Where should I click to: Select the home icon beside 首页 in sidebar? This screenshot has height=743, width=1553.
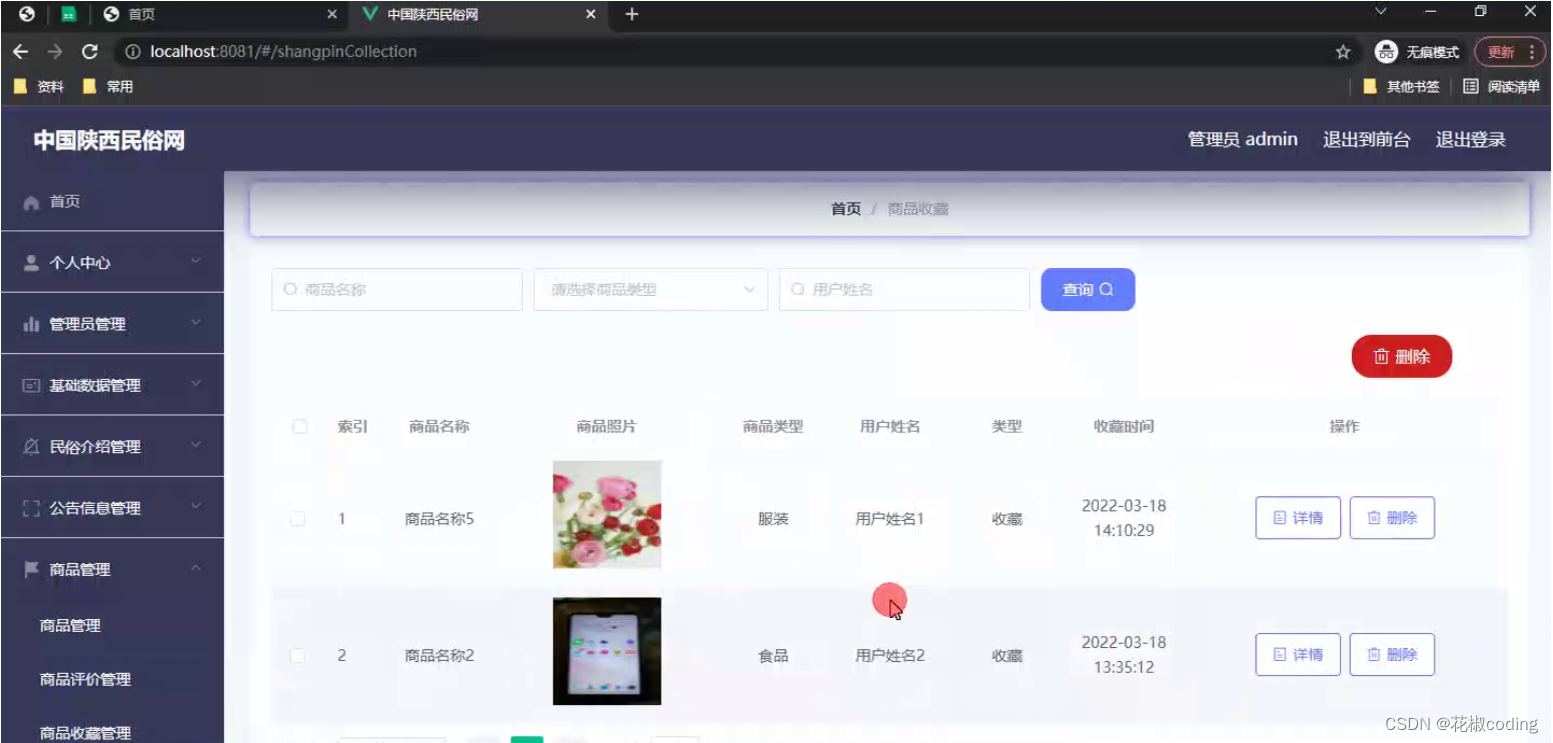tap(31, 201)
